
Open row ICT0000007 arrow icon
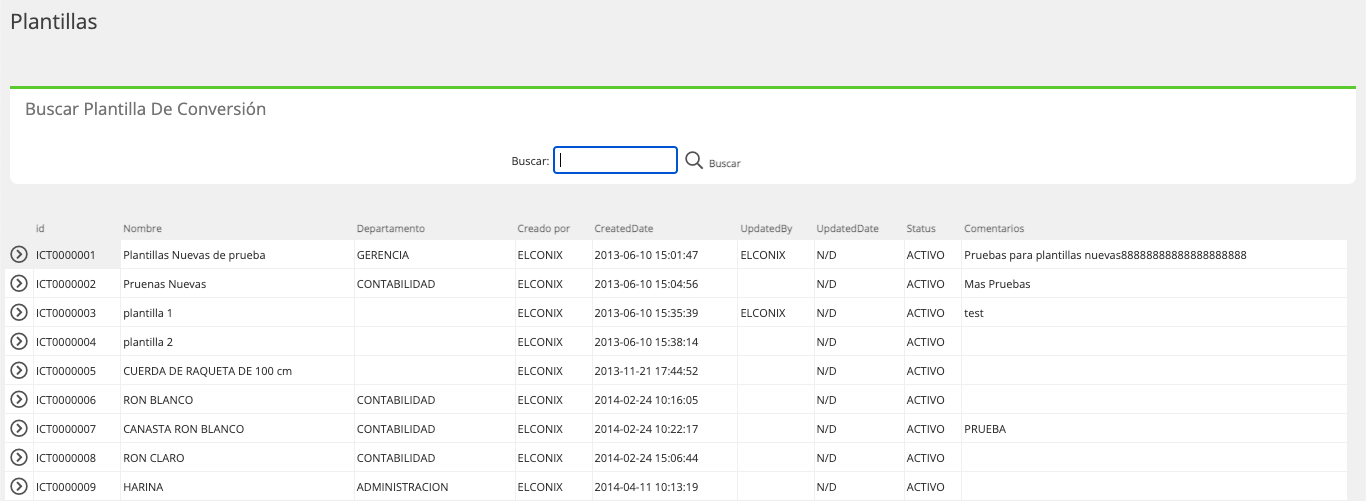[x=18, y=429]
